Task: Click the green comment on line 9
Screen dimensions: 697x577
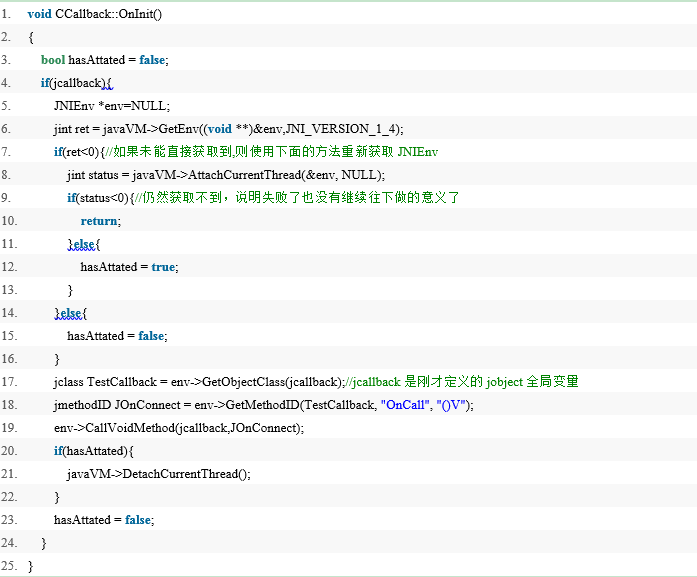Action: [x=297, y=197]
